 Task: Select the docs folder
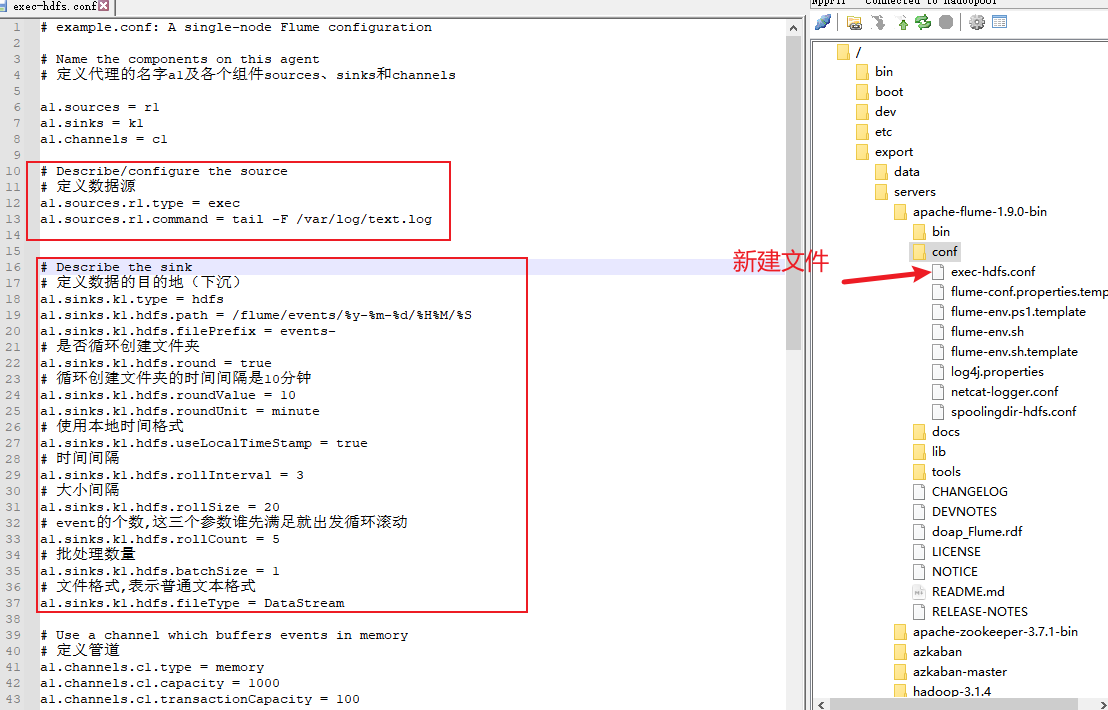pos(945,432)
